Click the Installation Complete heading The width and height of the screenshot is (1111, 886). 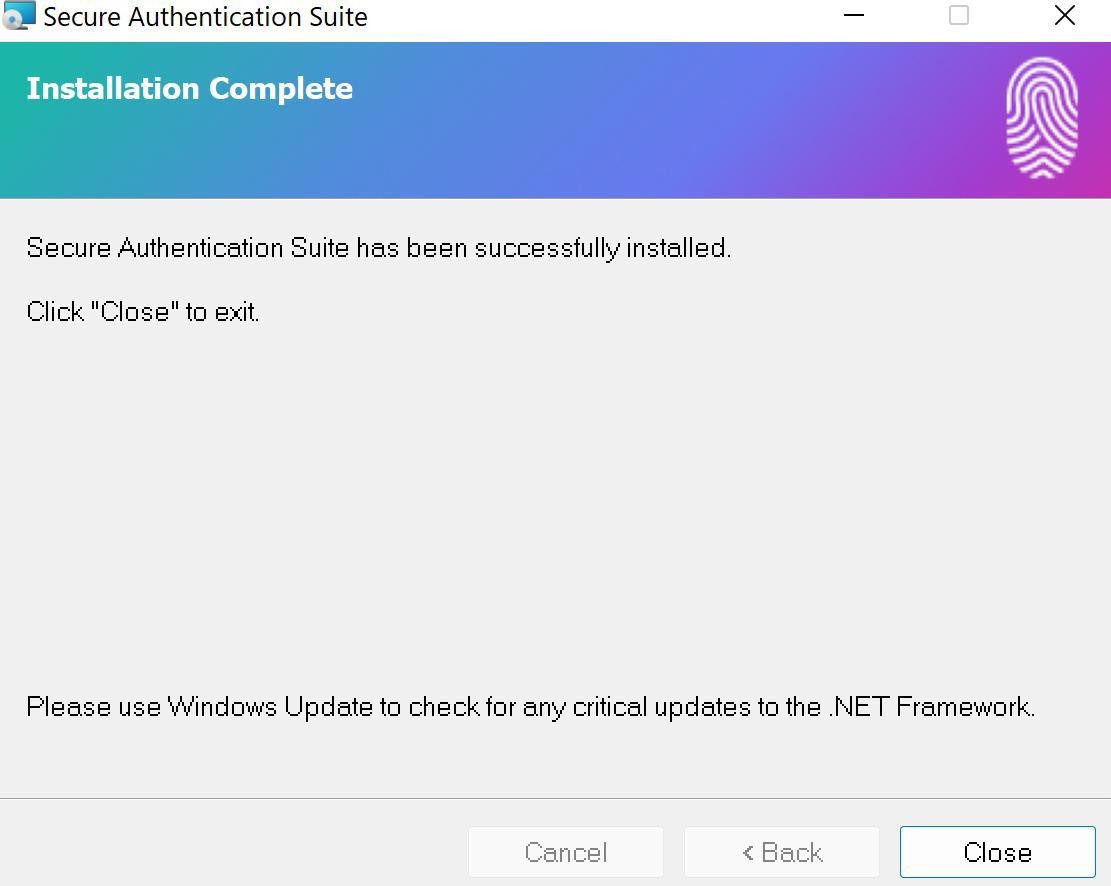coord(189,89)
